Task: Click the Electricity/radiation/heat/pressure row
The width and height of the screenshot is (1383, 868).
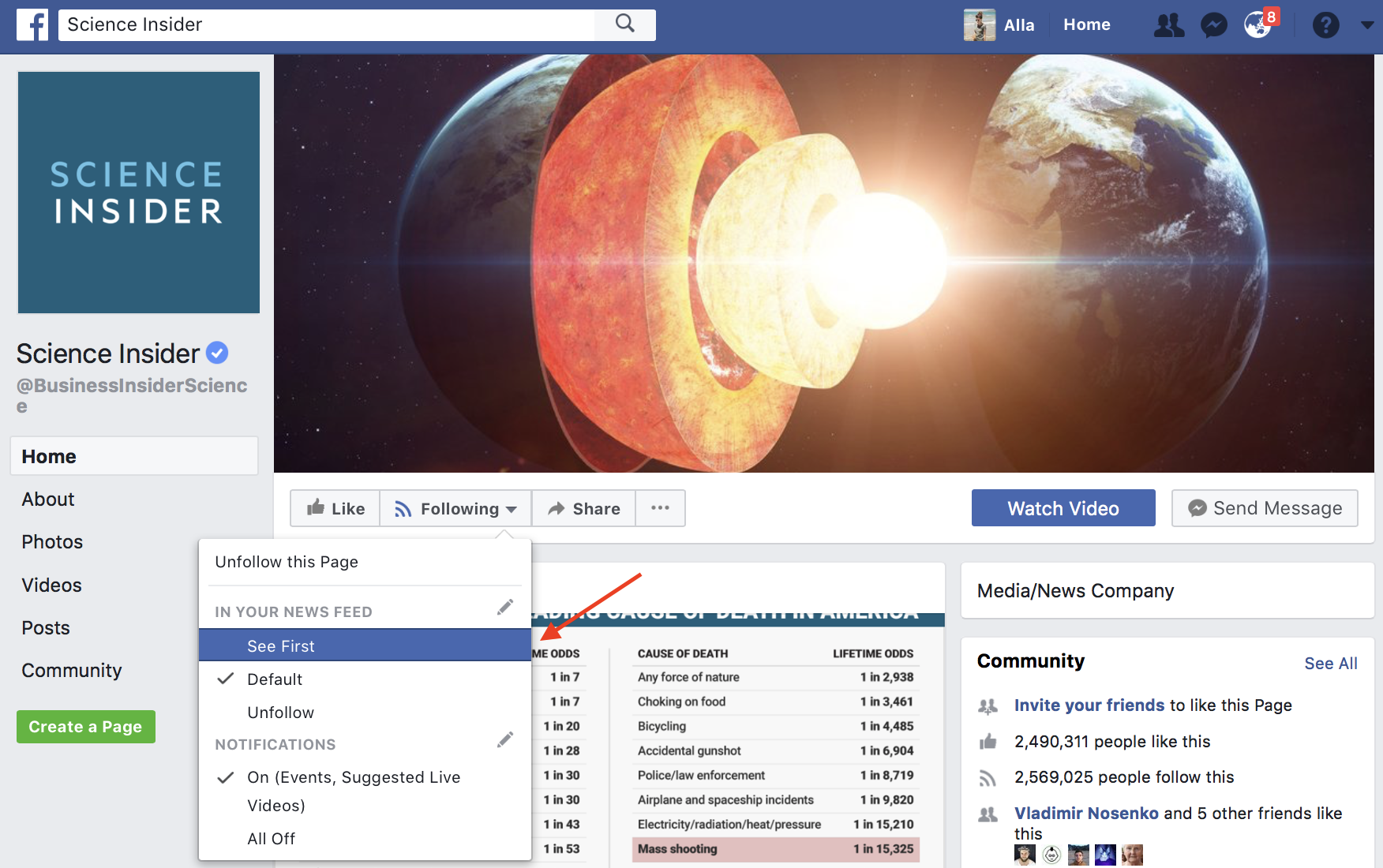Action: point(775,824)
